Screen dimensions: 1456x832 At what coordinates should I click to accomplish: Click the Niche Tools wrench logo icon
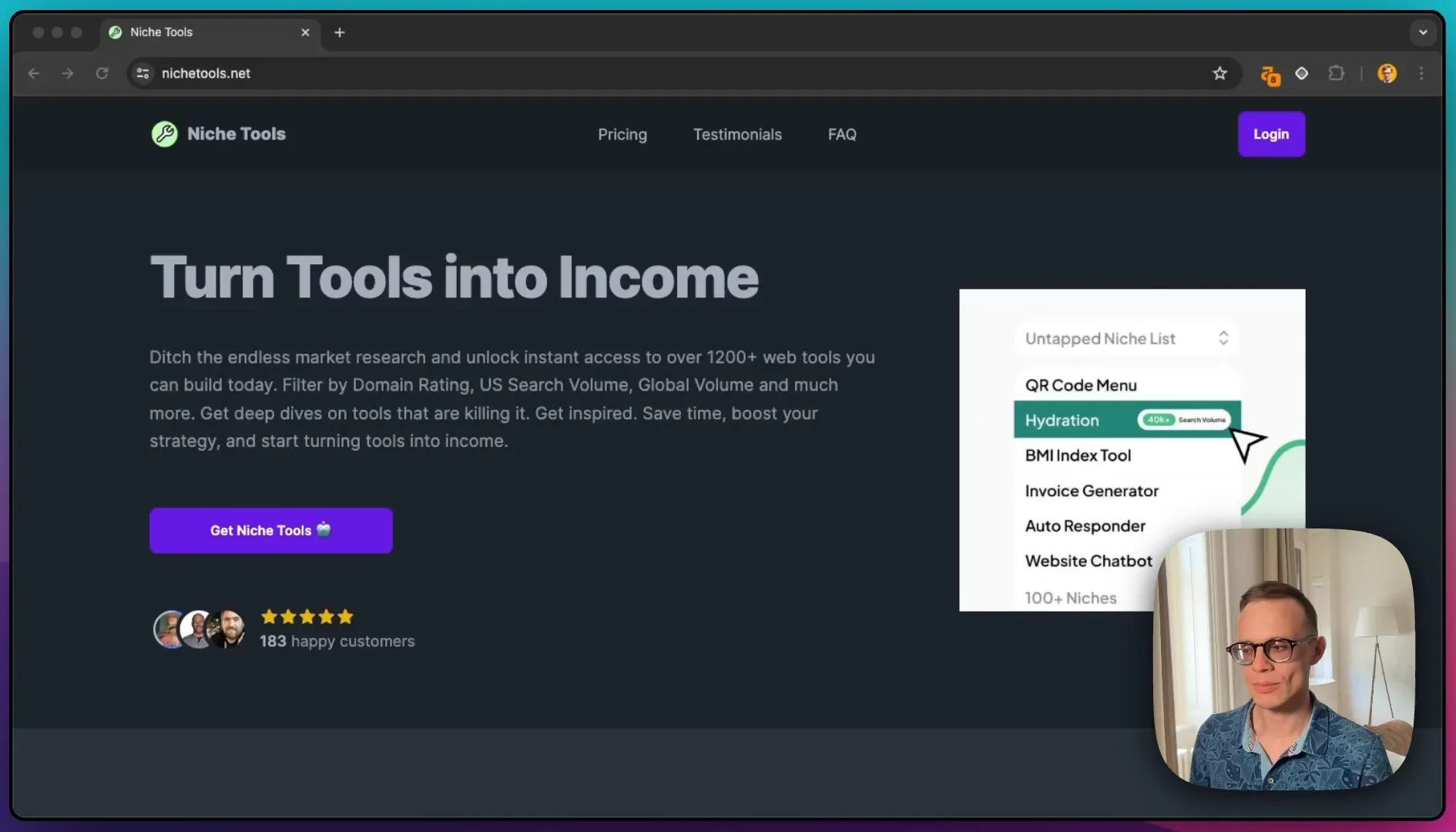point(164,134)
